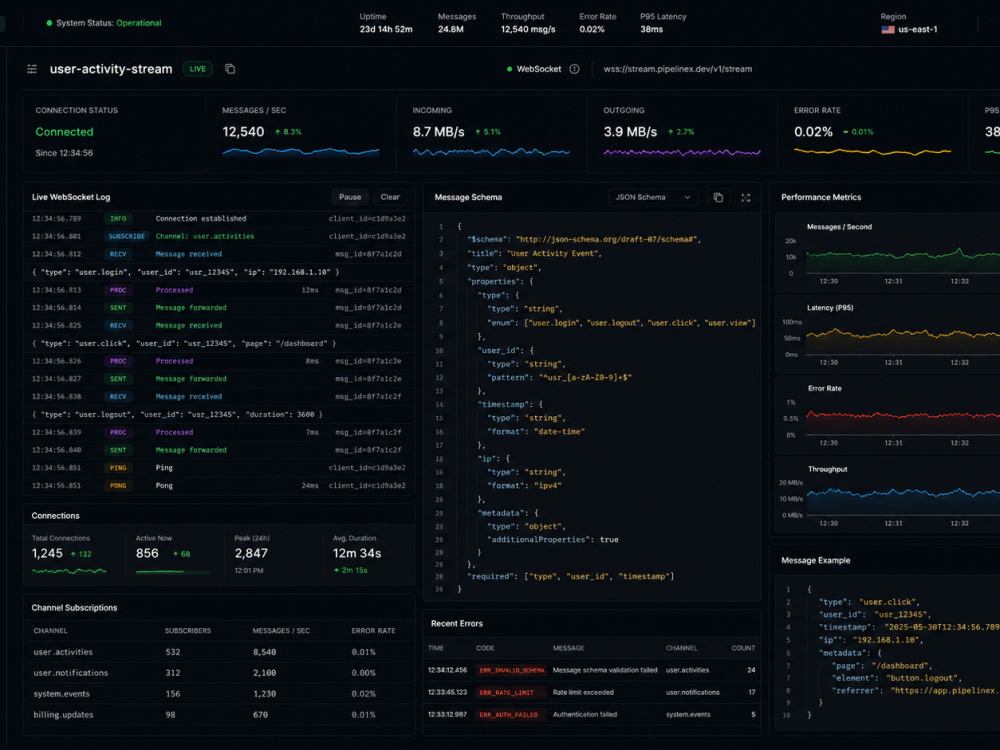Open the menu icon beside user-activity-stream
This screenshot has width=1000, height=750.
32,69
